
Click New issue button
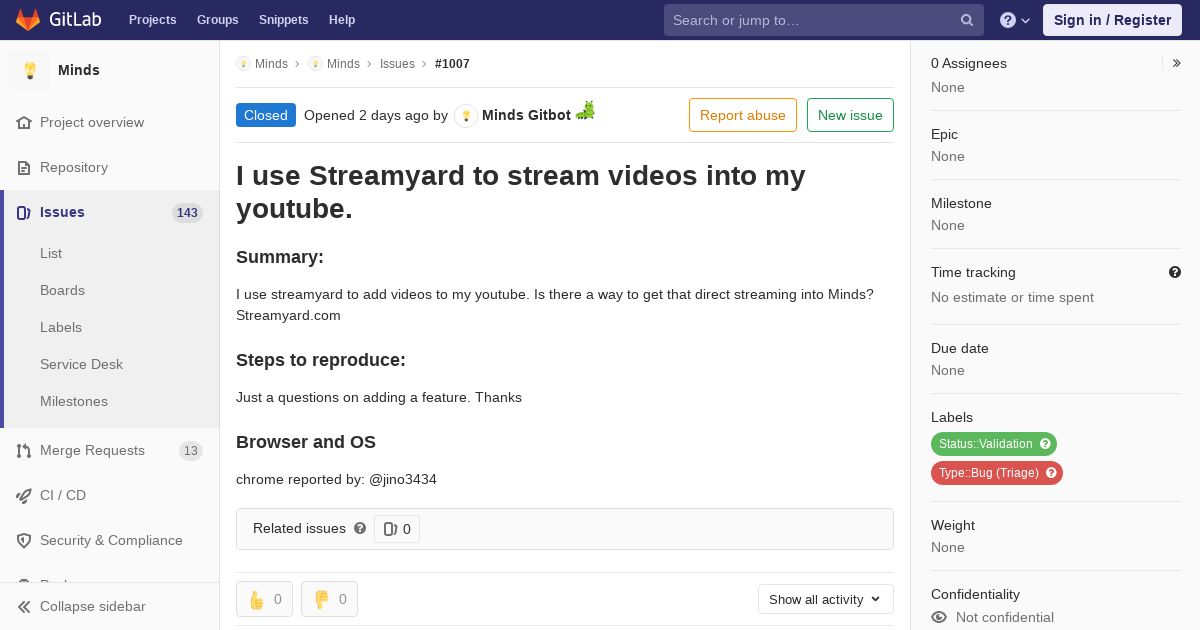(x=850, y=115)
